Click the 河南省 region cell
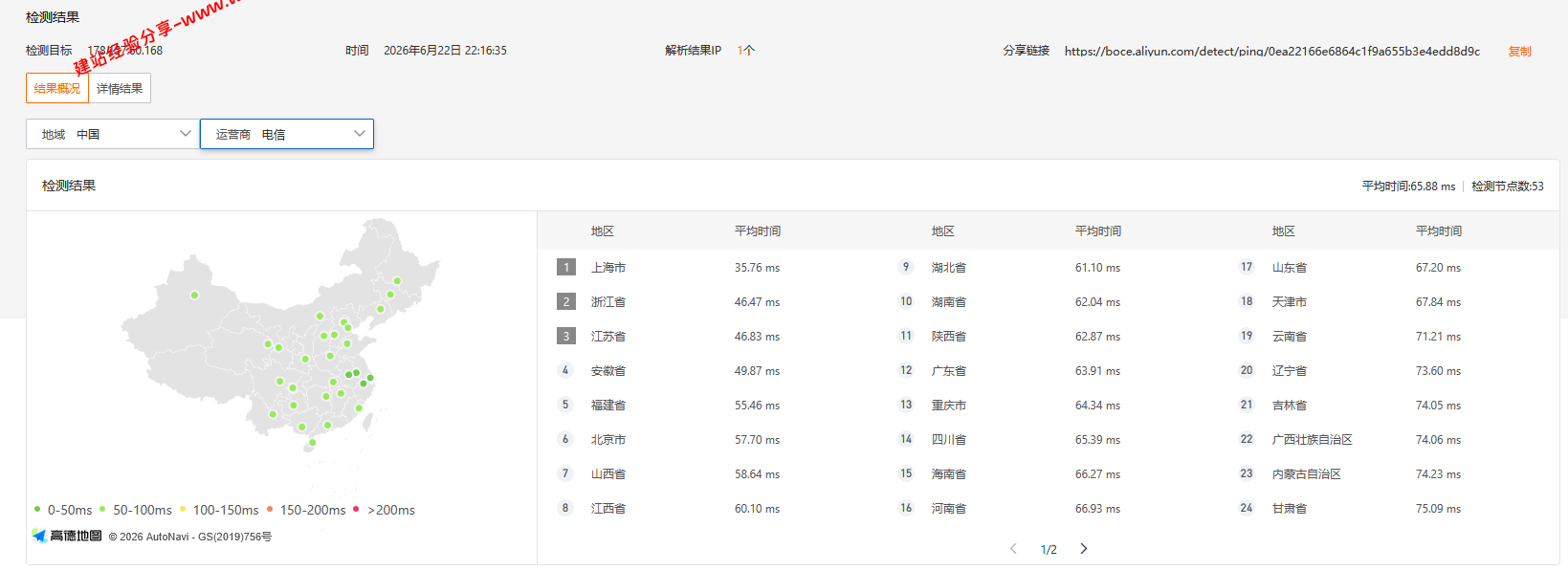Screen dimensions: 1568x571 (949, 509)
